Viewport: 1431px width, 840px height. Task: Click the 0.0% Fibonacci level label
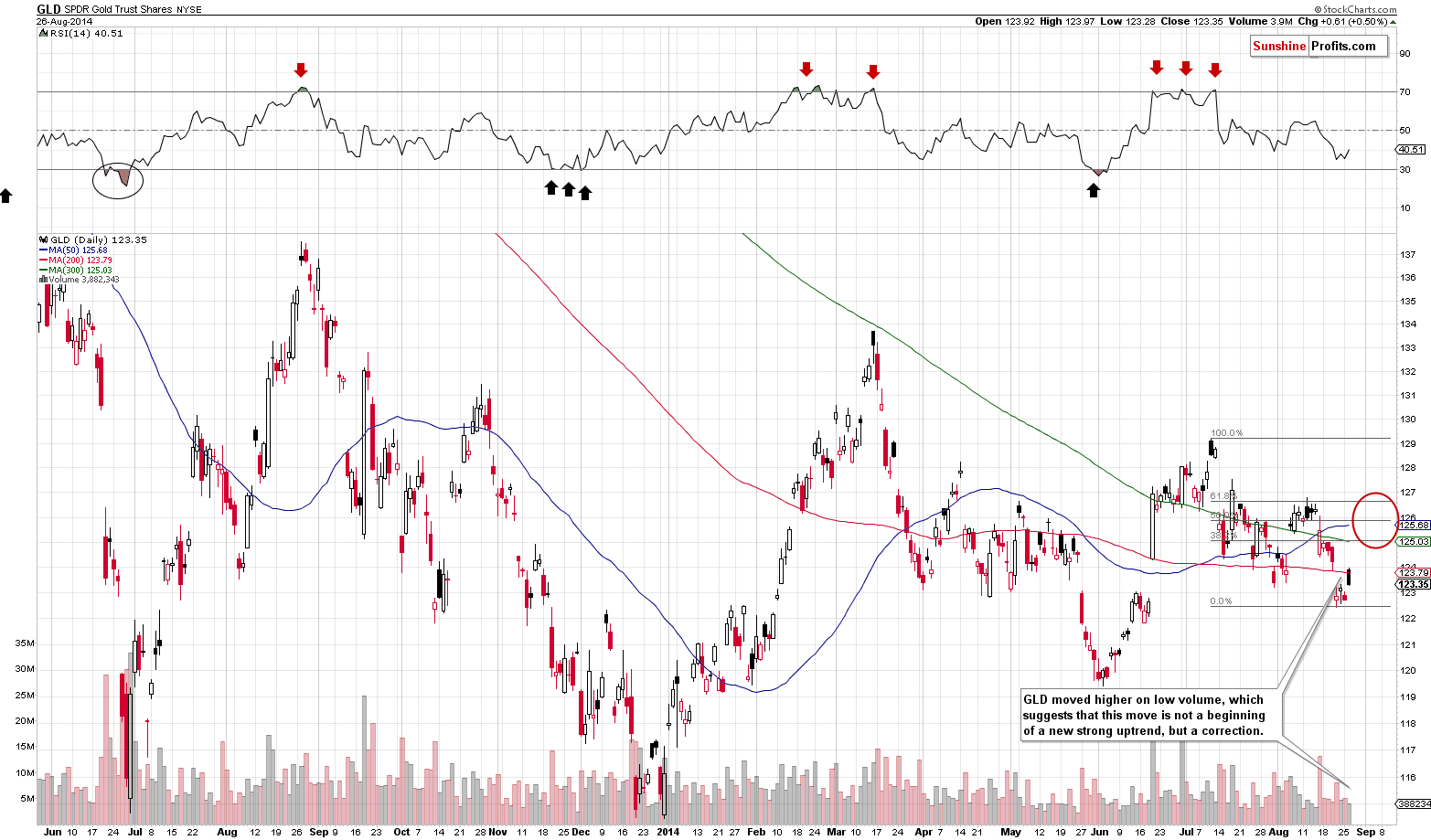coord(1222,601)
